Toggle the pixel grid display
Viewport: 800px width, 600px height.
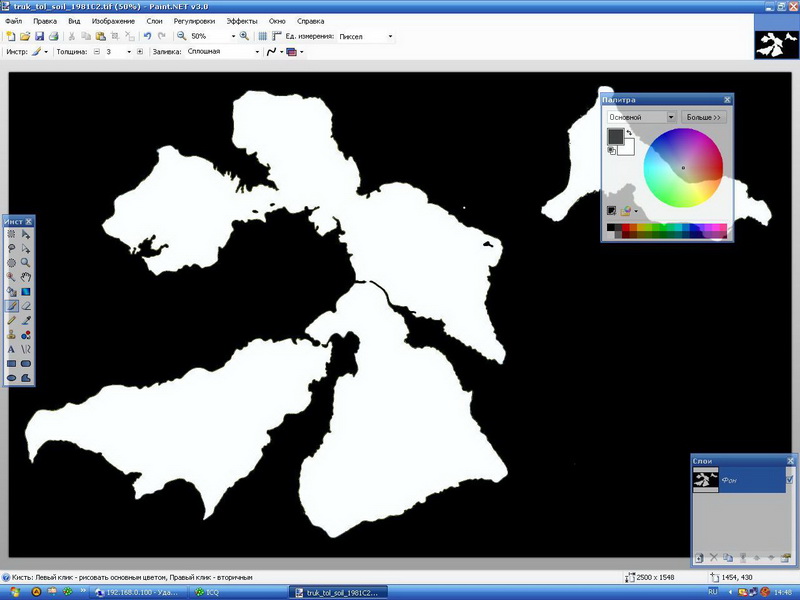tap(262, 36)
